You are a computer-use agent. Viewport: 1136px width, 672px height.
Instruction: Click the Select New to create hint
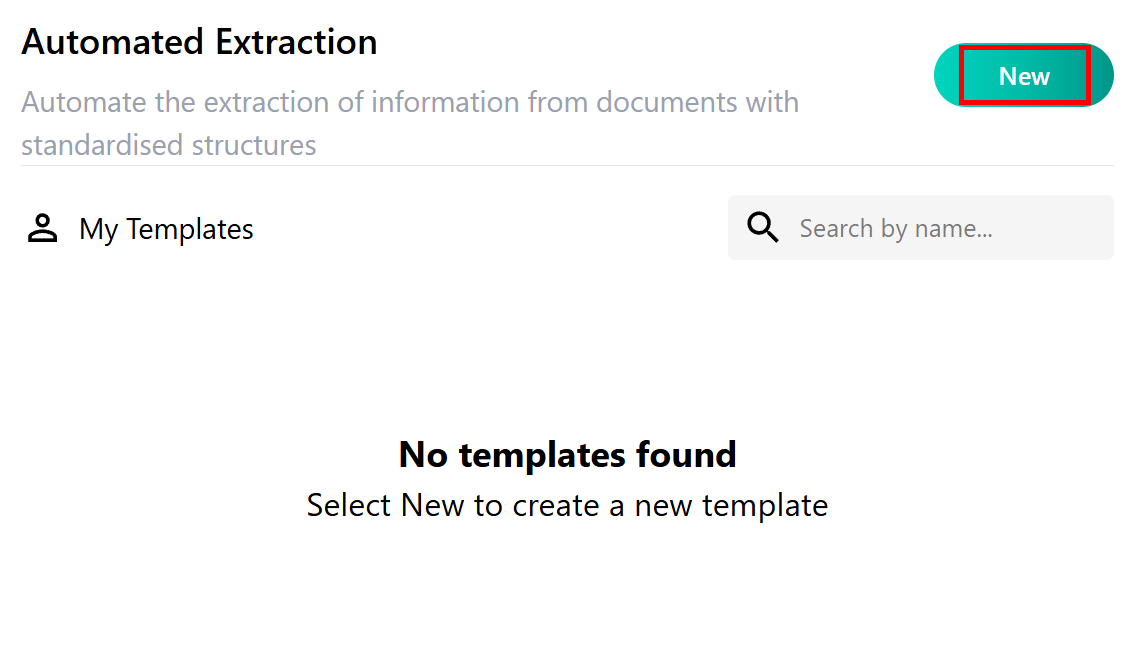point(567,505)
